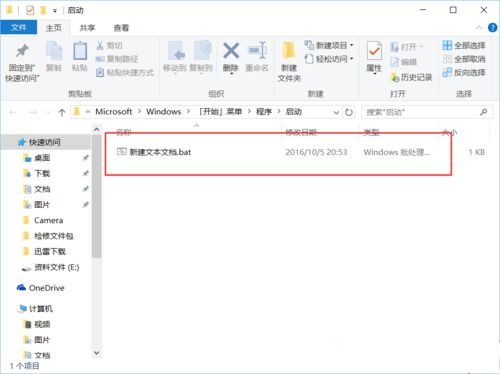Create a new folder with 新建文件夹 icon
This screenshot has height=374, width=500.
(x=289, y=52)
